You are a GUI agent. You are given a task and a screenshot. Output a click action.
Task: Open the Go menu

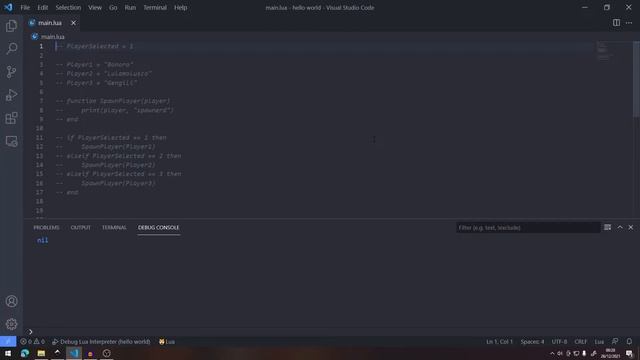point(113,7)
